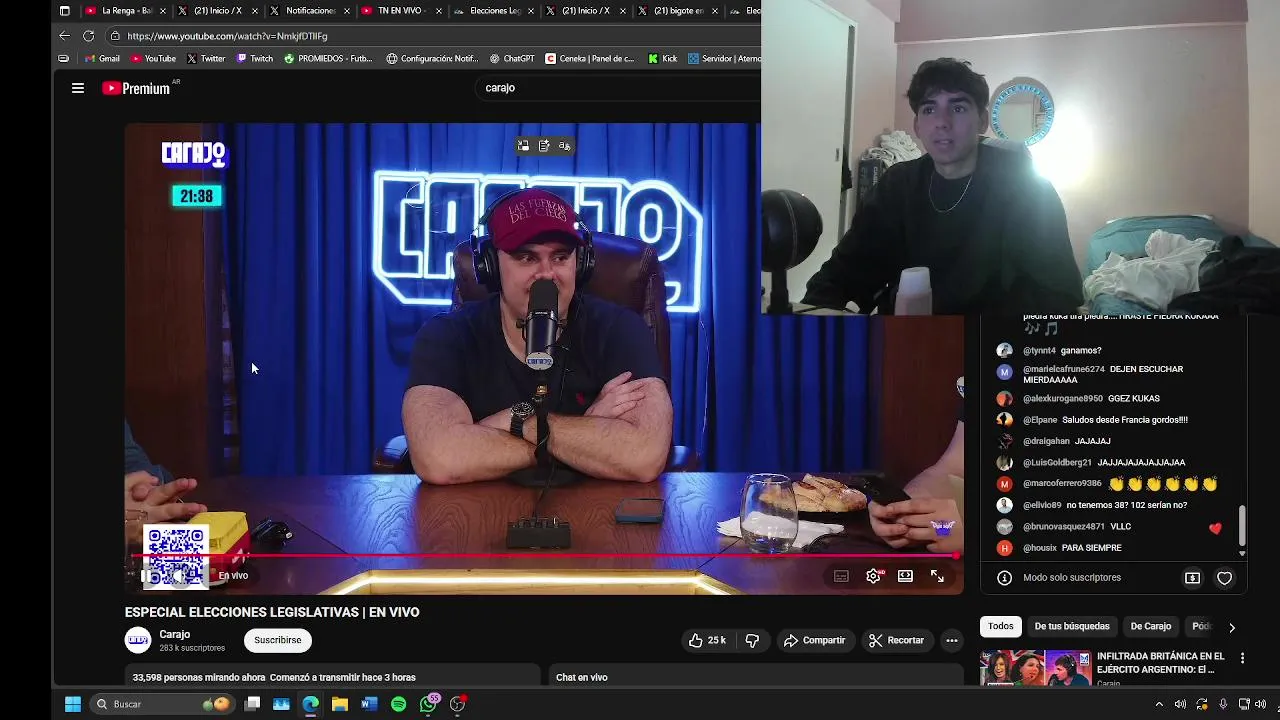Open the Gmail bookmark

click(102, 59)
